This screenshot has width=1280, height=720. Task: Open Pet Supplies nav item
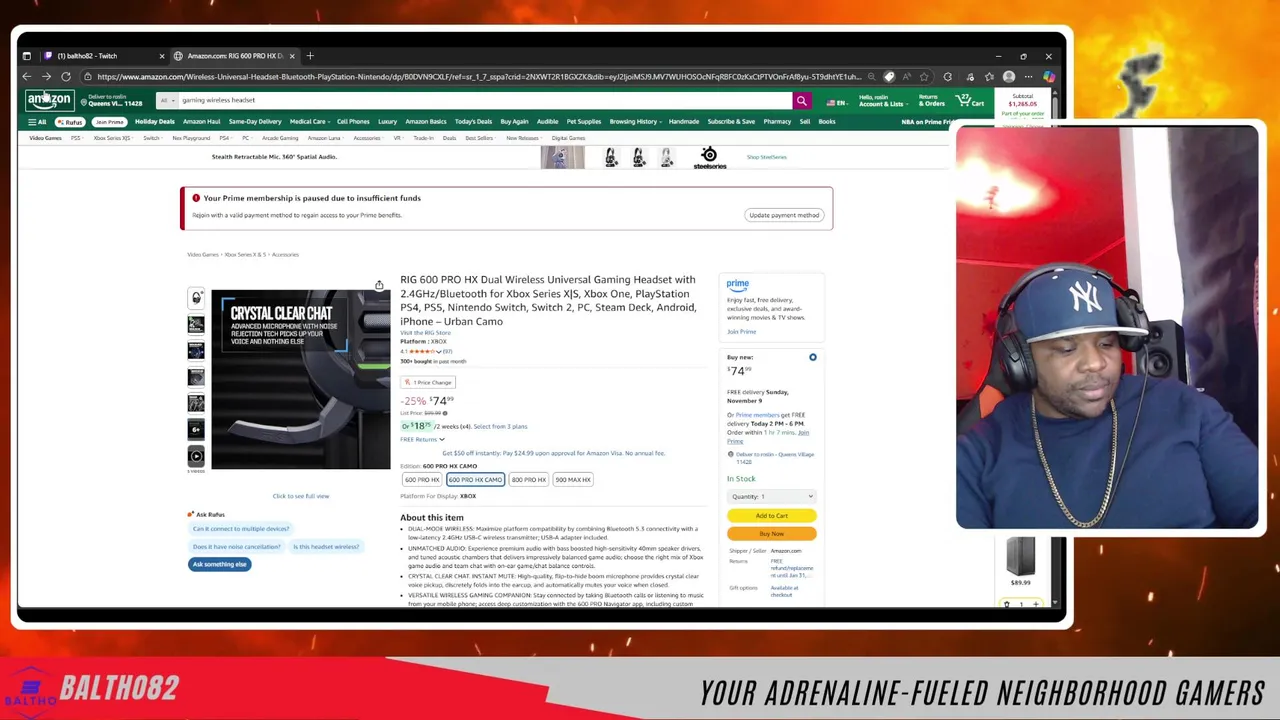click(x=584, y=122)
